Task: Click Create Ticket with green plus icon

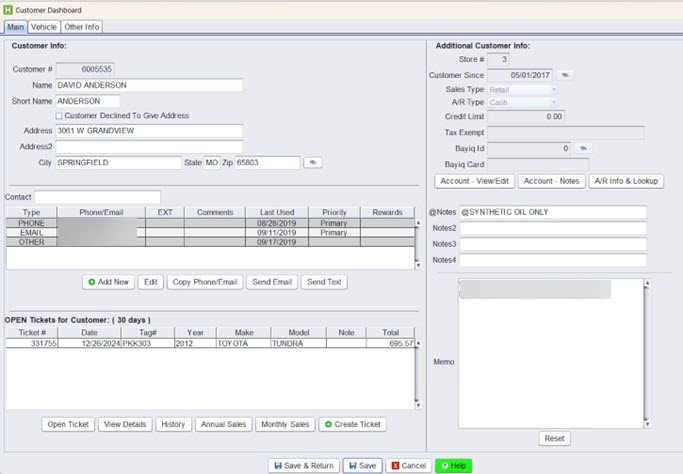Action: click(352, 424)
